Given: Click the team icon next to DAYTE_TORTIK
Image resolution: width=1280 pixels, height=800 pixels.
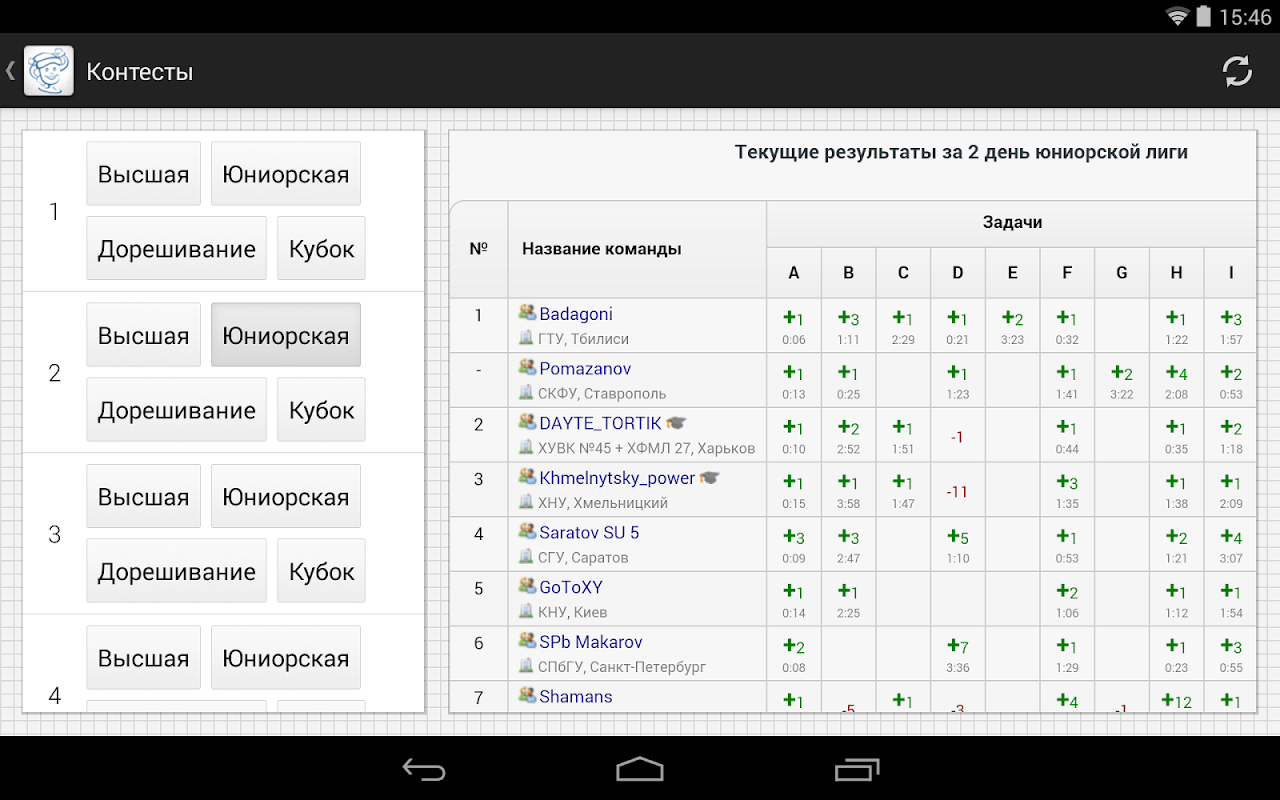Looking at the screenshot, I should pos(527,423).
